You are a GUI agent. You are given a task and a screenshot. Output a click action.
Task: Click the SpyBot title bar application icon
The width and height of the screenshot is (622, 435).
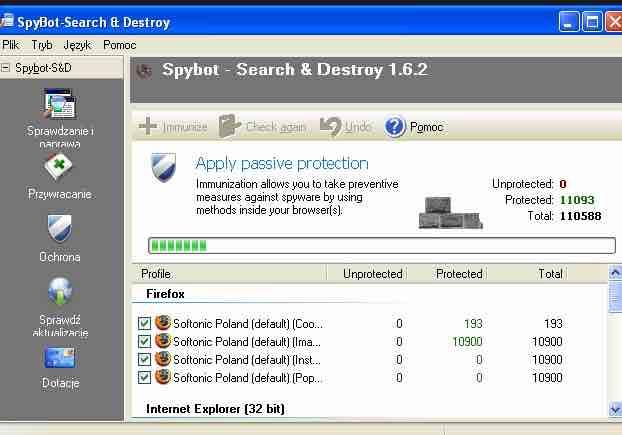pyautogui.click(x=7, y=21)
